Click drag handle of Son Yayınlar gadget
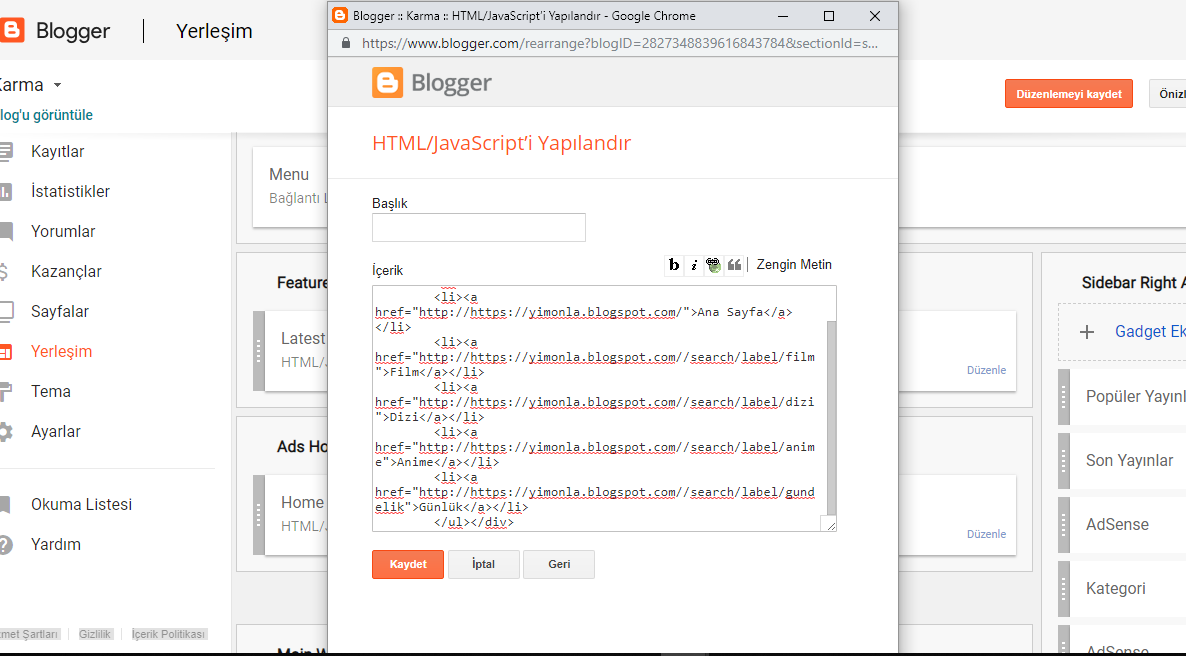The height and width of the screenshot is (656, 1186). (1064, 461)
